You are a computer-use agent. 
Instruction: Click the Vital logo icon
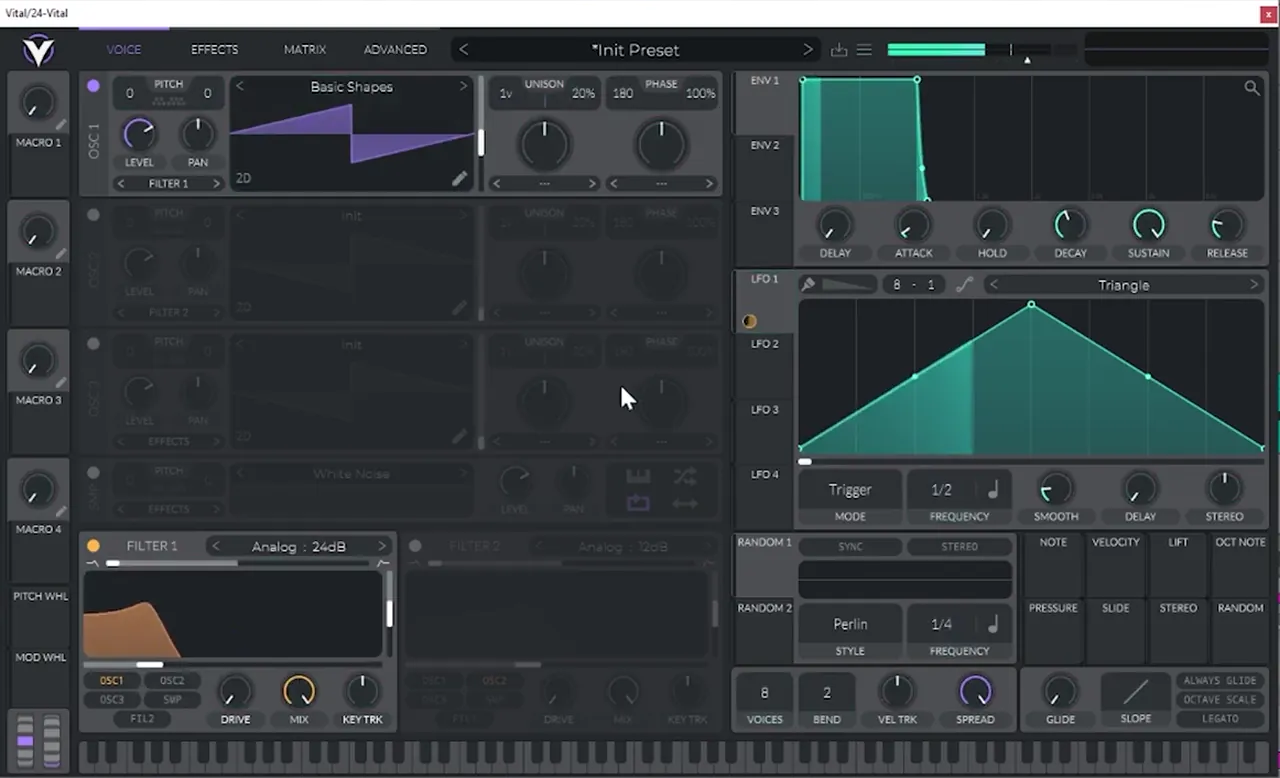click(x=40, y=50)
